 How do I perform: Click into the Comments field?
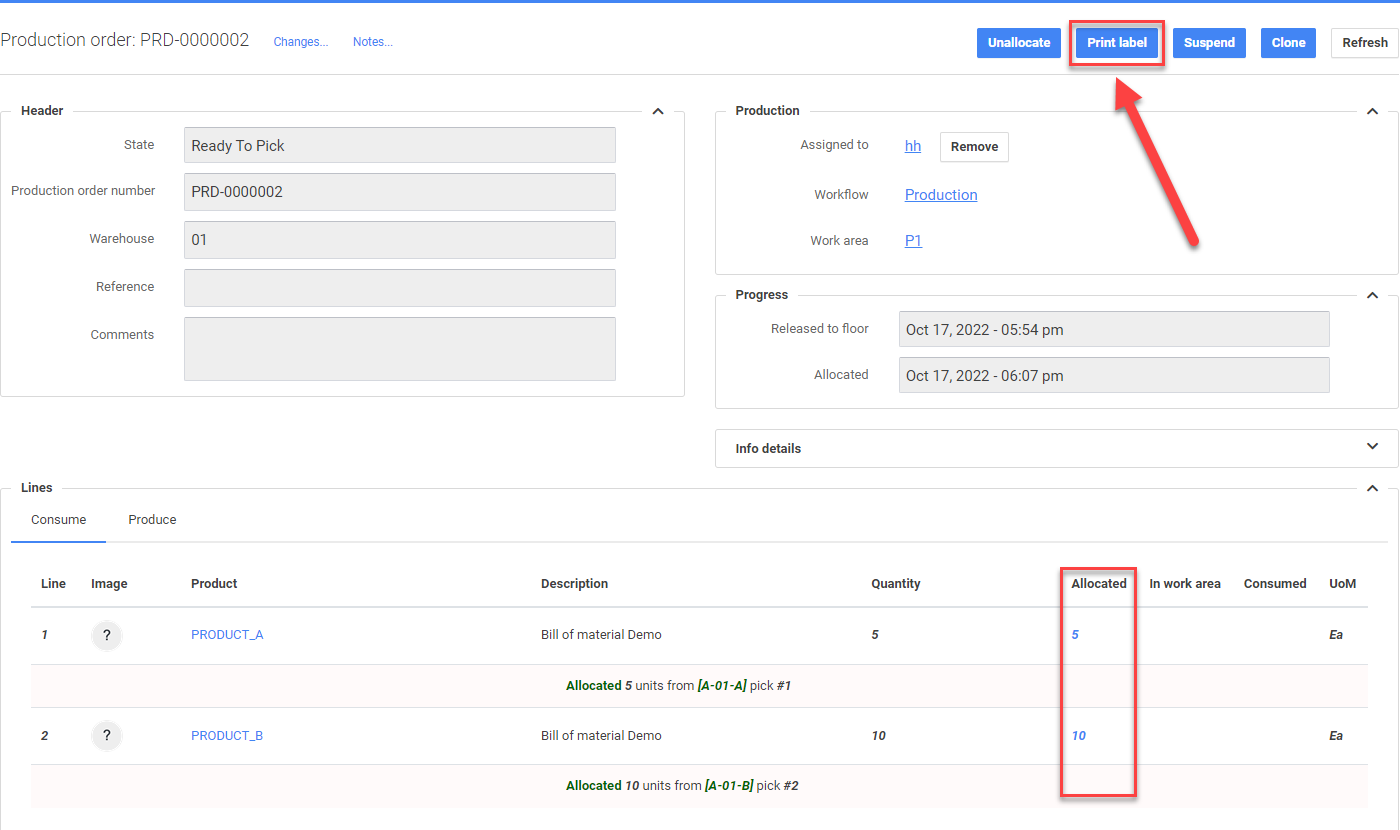pos(399,349)
